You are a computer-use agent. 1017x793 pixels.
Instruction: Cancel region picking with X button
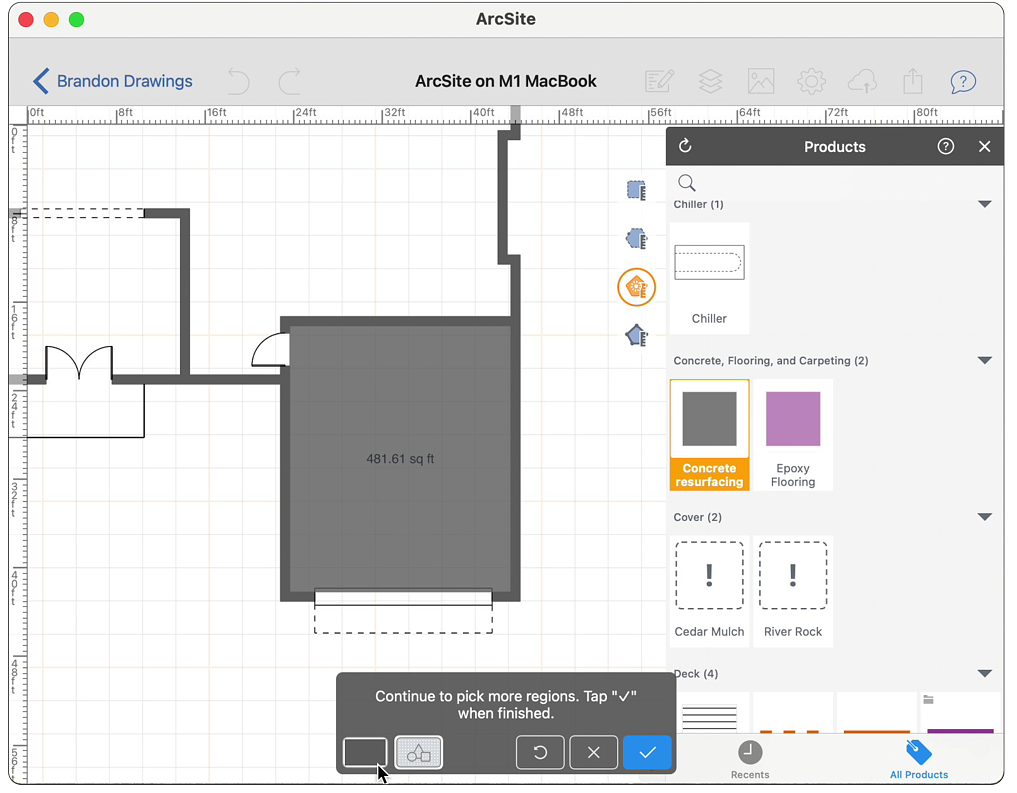coord(593,752)
